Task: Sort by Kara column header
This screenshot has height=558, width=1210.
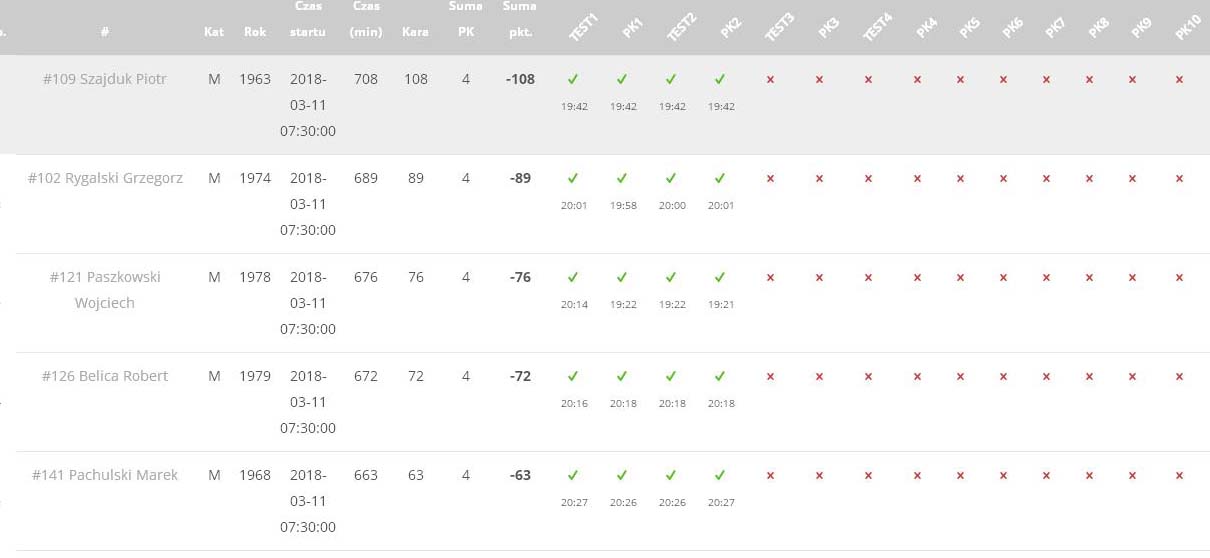Action: pyautogui.click(x=415, y=32)
